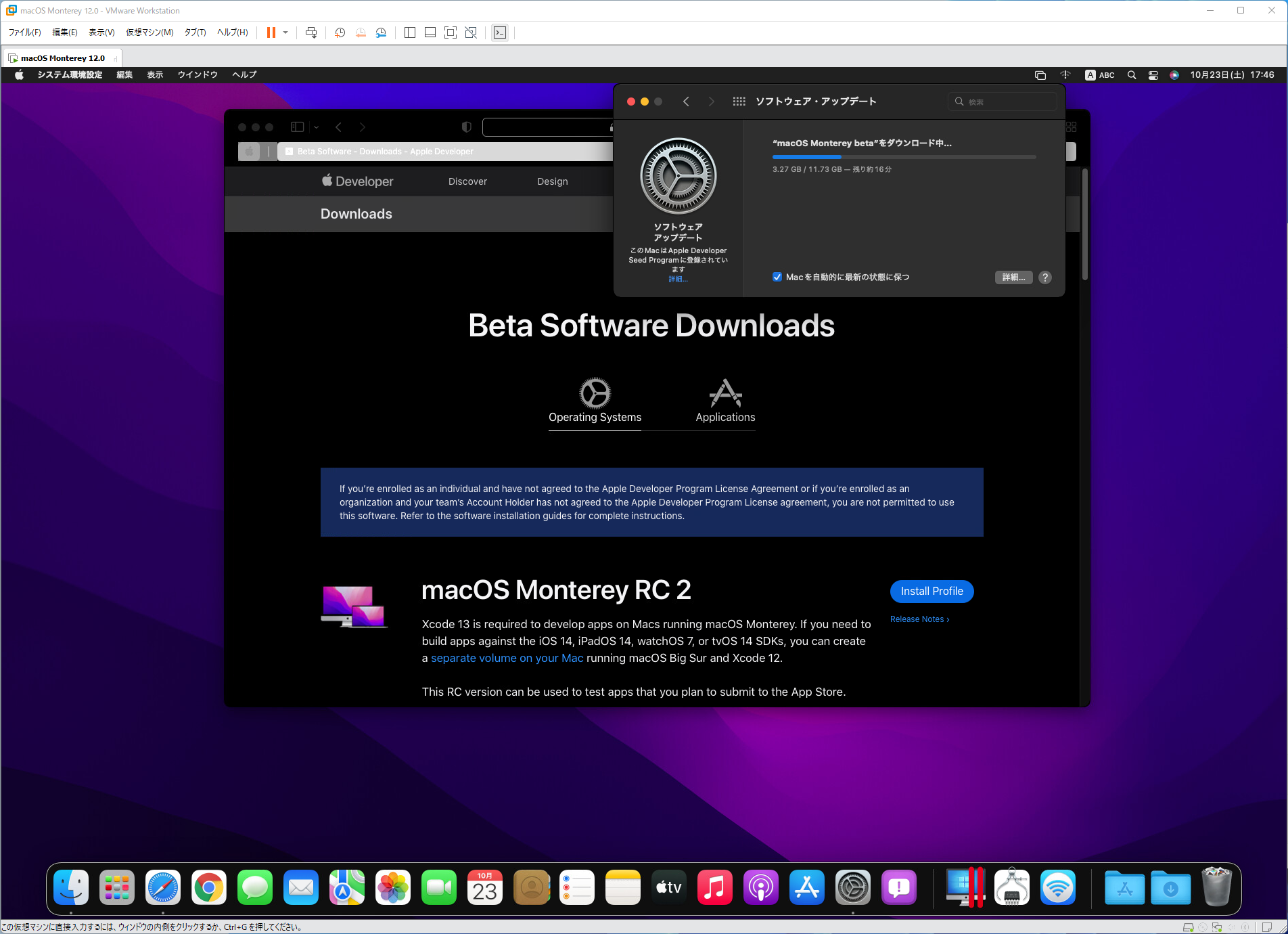This screenshot has width=1288, height=934.
Task: Open FaceTime in the Dock
Action: pyautogui.click(x=439, y=887)
